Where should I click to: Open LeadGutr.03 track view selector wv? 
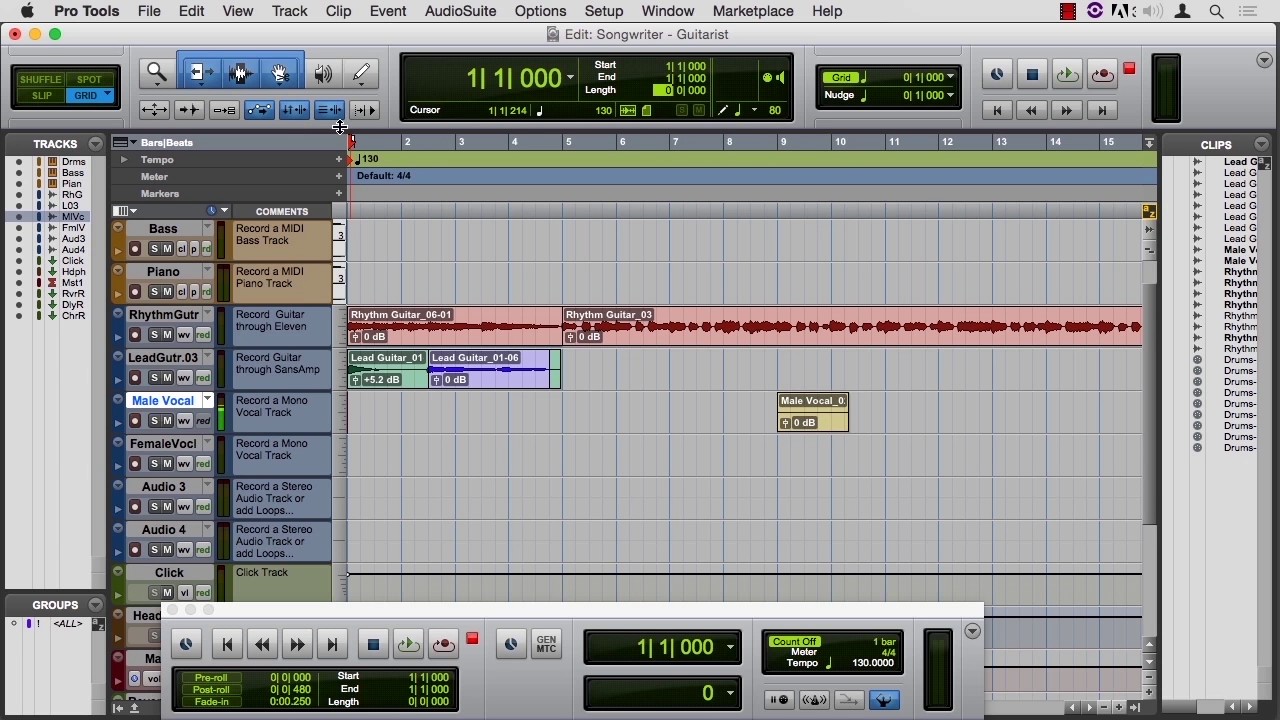[184, 377]
